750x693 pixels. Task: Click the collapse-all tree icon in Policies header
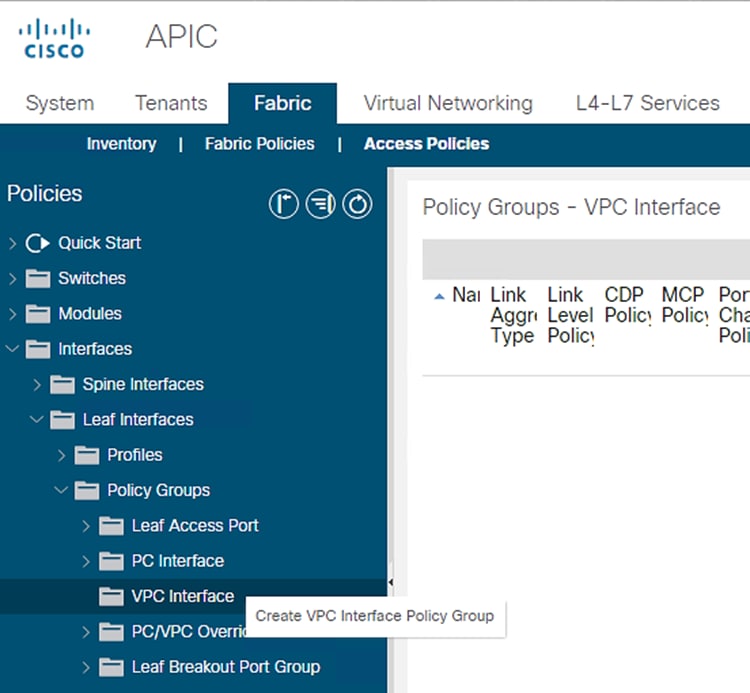tap(321, 205)
